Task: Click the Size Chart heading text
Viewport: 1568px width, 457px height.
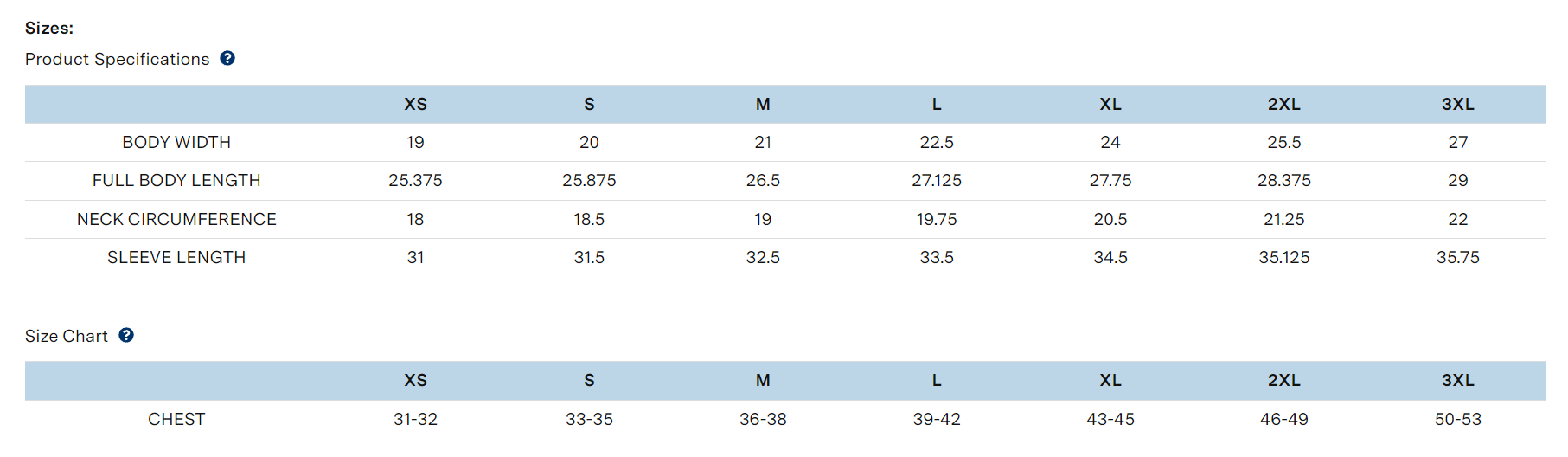Action: click(x=67, y=336)
